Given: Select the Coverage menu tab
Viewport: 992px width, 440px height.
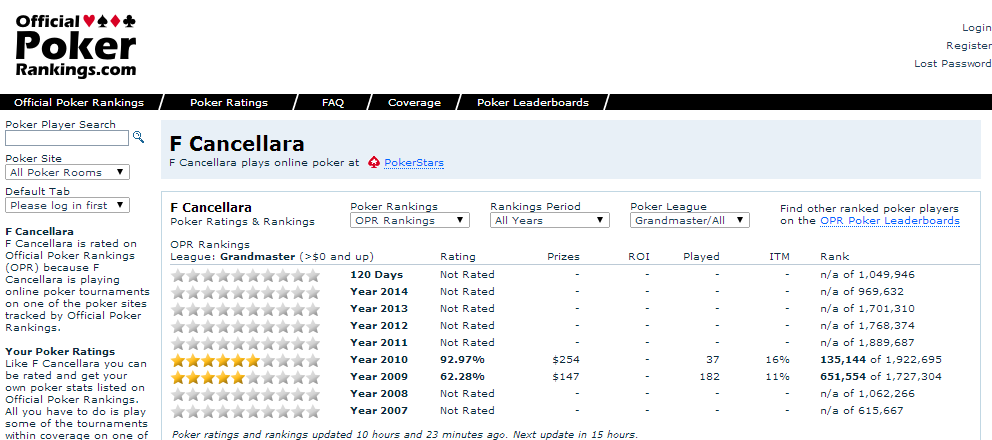Looking at the screenshot, I should [x=414, y=103].
